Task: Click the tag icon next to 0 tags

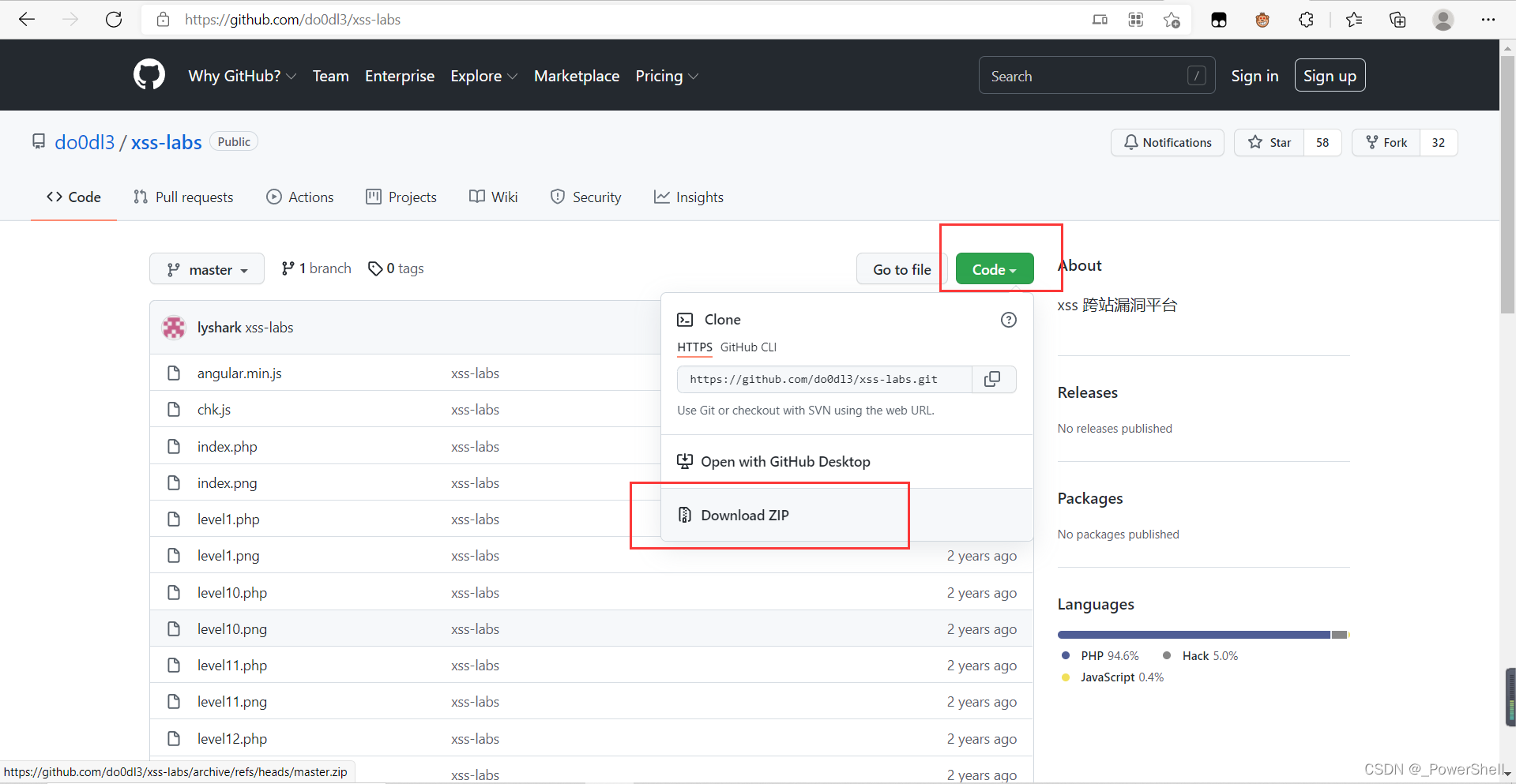Action: coord(375,268)
